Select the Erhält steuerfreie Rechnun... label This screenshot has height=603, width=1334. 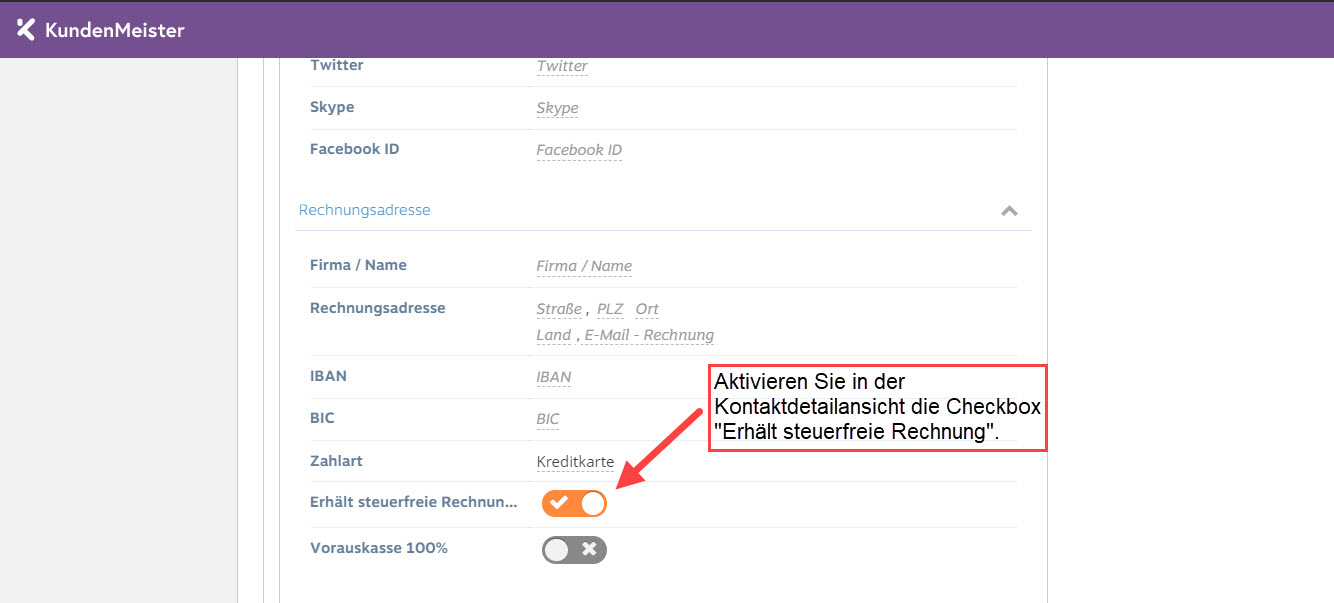point(414,502)
